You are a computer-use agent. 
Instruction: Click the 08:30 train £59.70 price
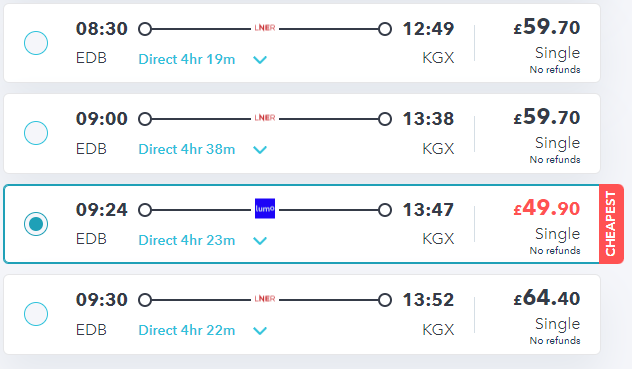pos(547,27)
